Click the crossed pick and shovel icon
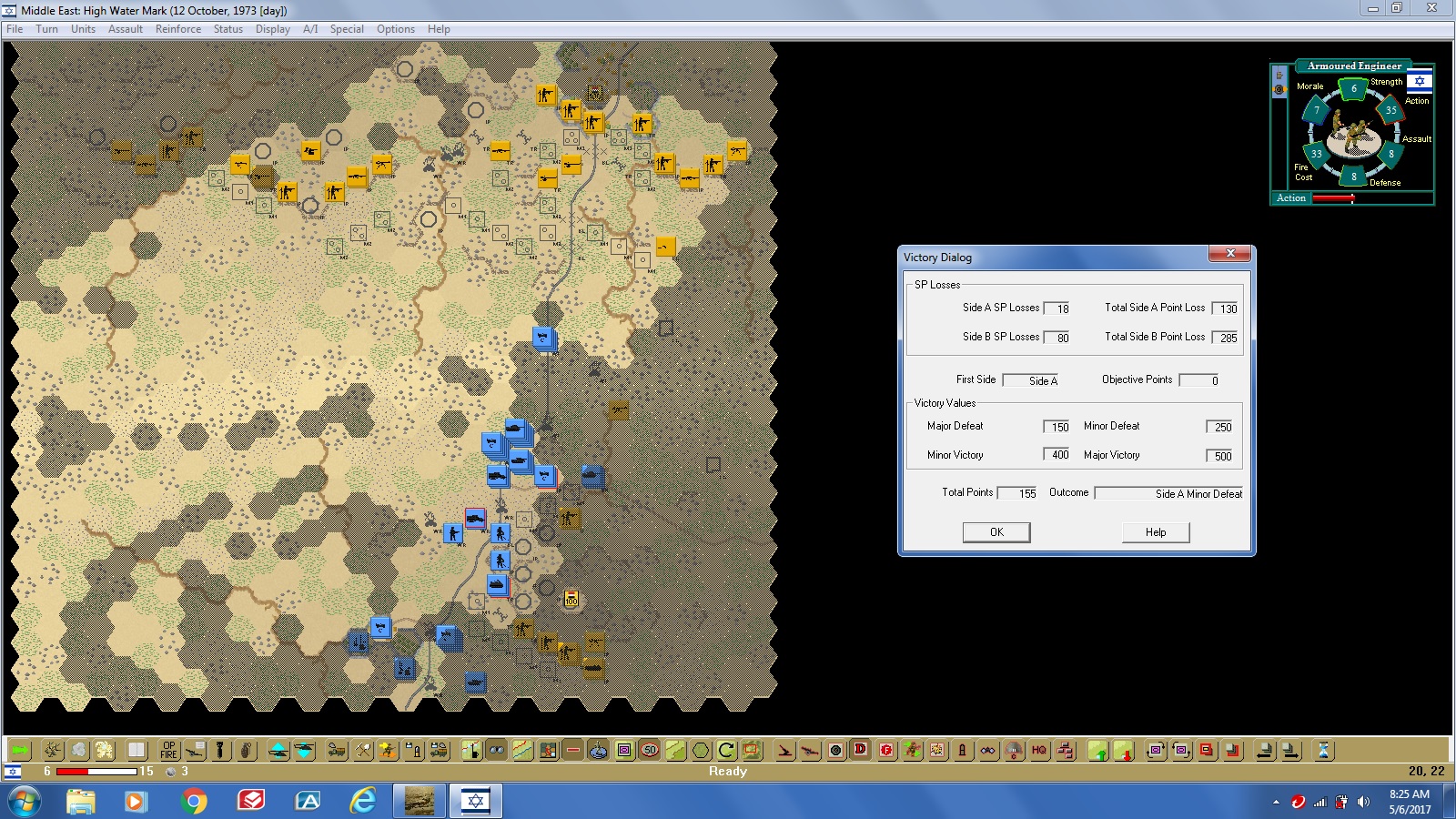This screenshot has height=819, width=1456. click(x=363, y=750)
